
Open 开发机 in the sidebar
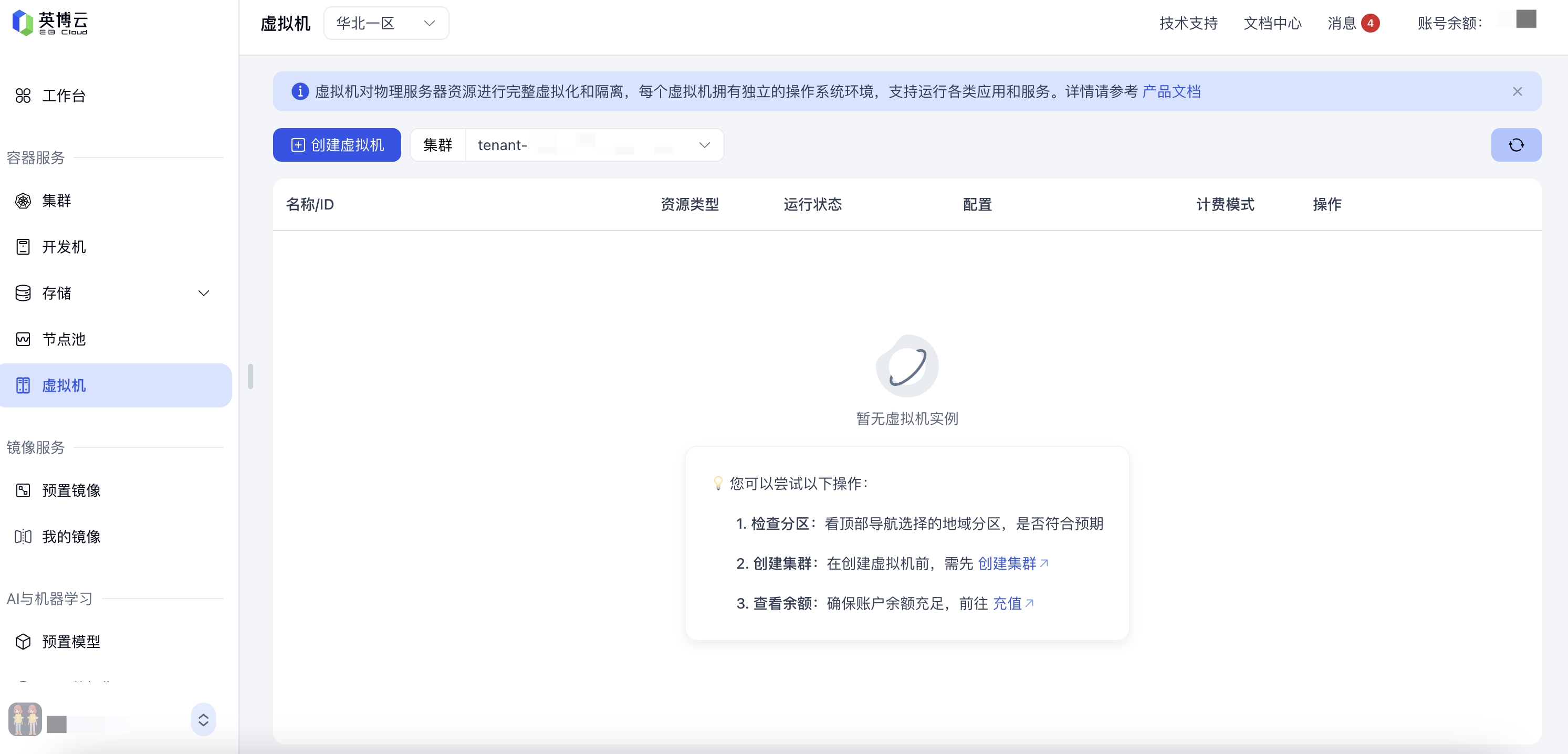point(64,247)
